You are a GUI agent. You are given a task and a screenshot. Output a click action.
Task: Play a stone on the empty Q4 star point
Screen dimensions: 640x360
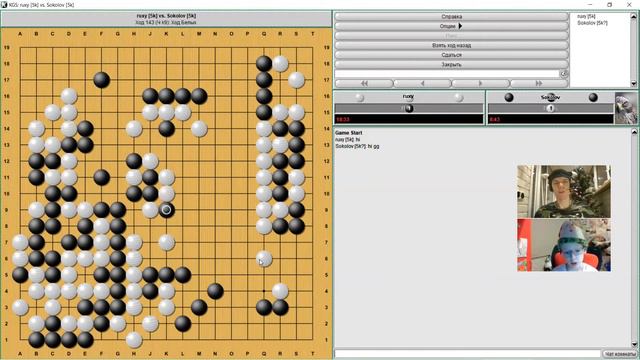[264, 291]
